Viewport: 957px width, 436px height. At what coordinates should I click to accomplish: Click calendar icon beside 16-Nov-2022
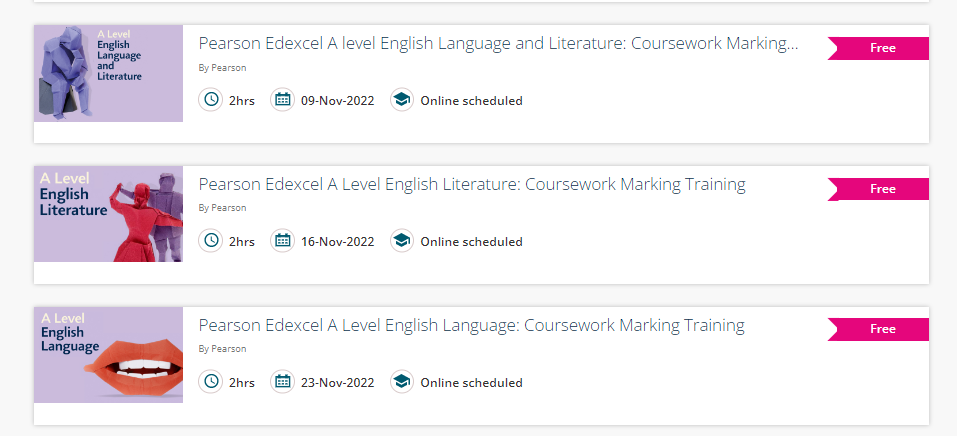(282, 241)
